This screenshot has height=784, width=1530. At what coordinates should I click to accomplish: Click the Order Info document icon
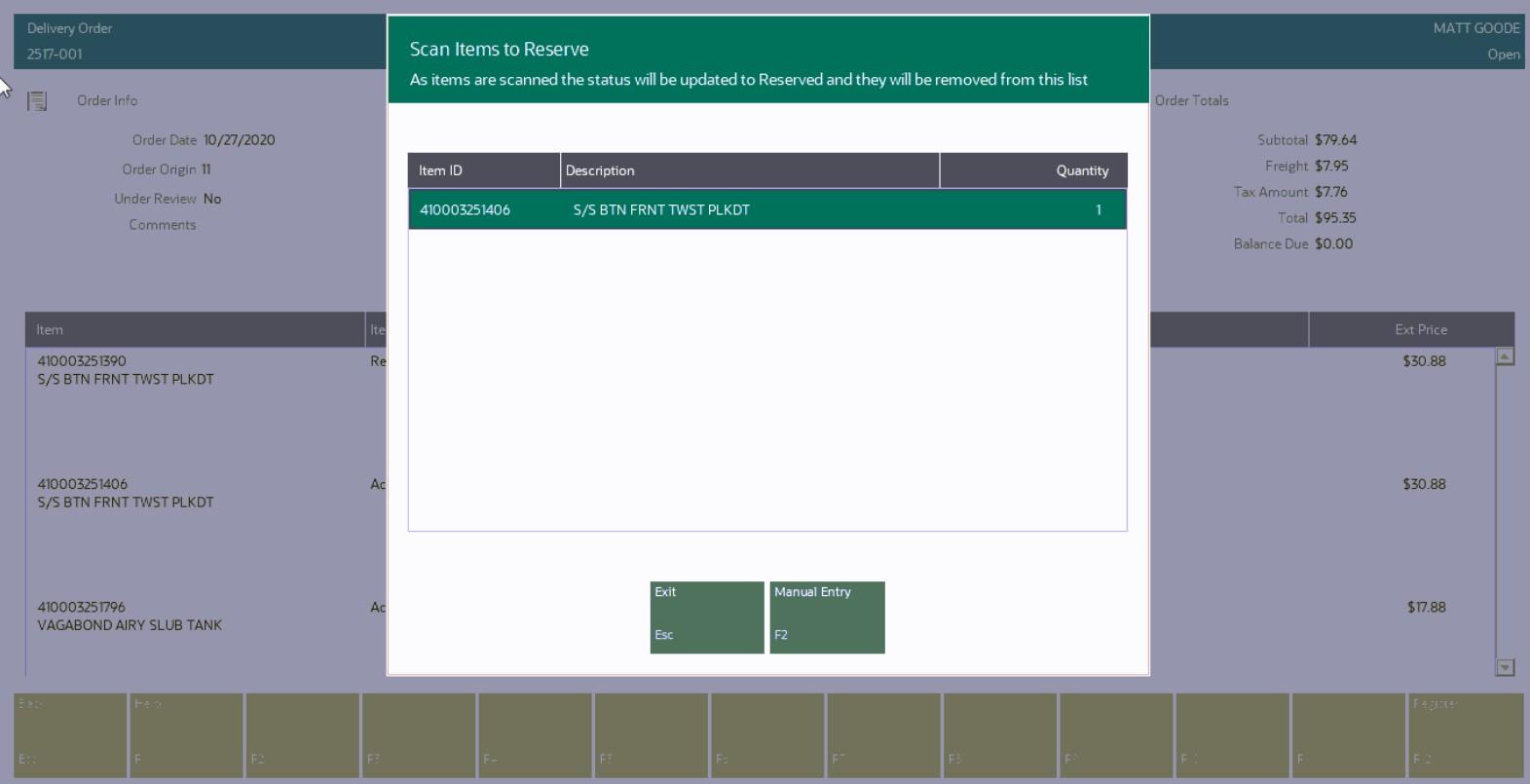coord(37,100)
